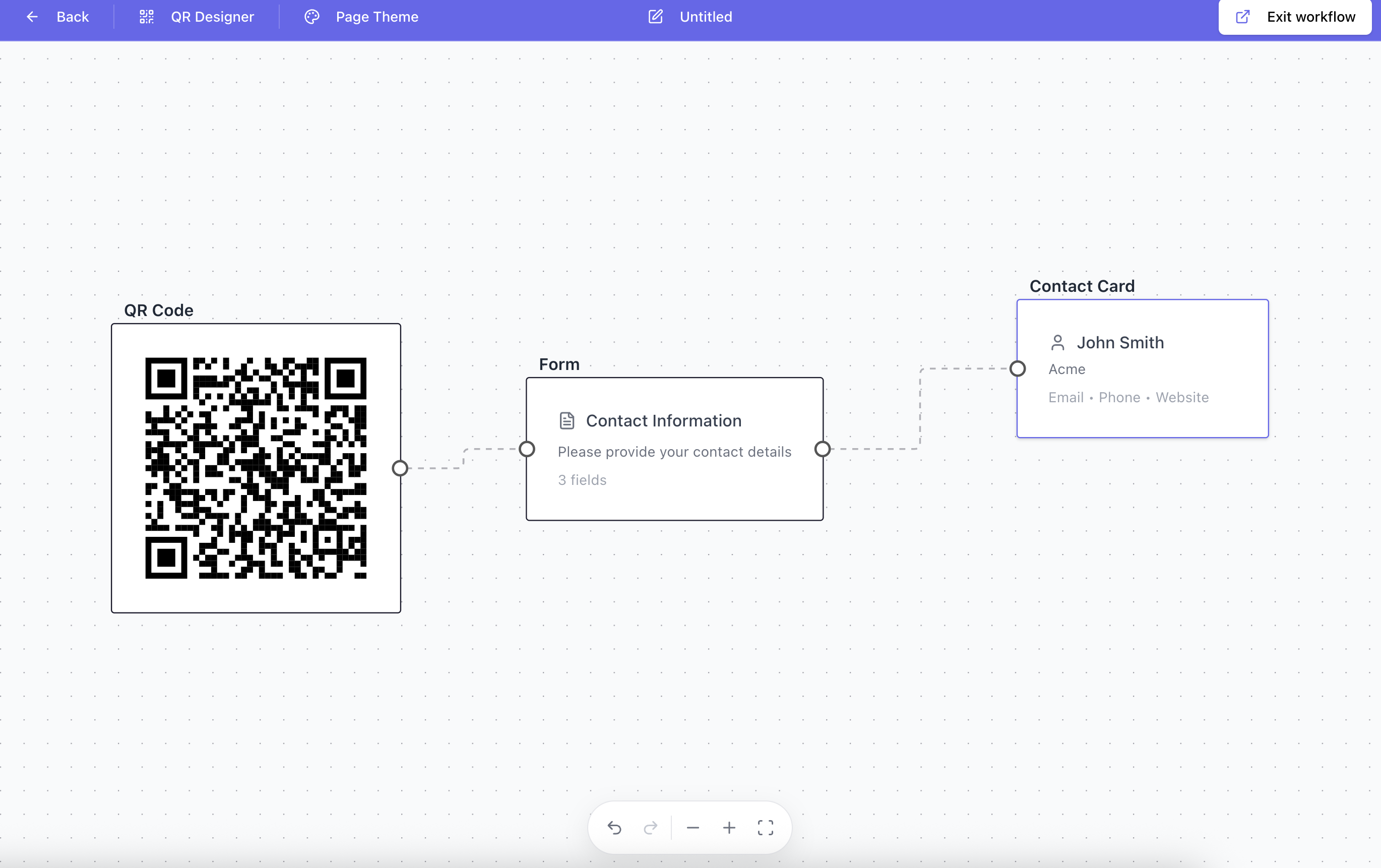Click the output connector on the QR Code node
Screen dimensions: 1381x868
click(x=400, y=468)
